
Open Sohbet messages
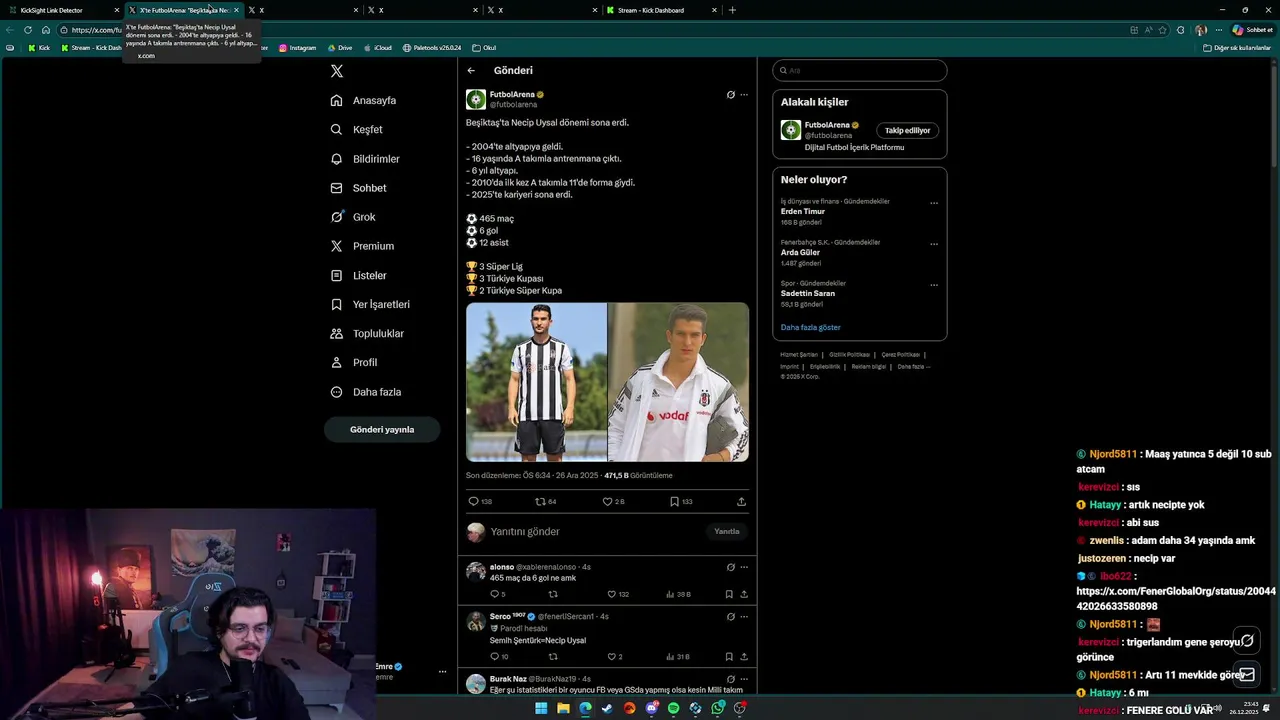358,188
